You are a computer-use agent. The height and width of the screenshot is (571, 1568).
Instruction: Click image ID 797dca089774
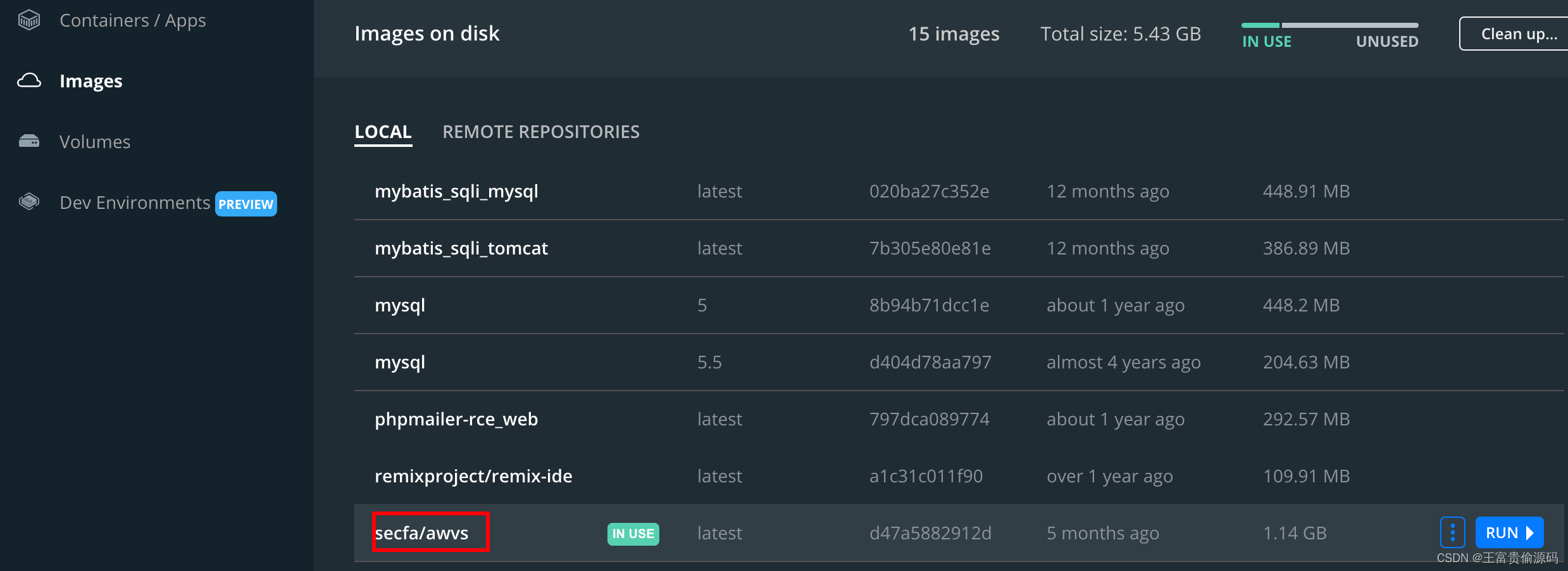point(929,419)
